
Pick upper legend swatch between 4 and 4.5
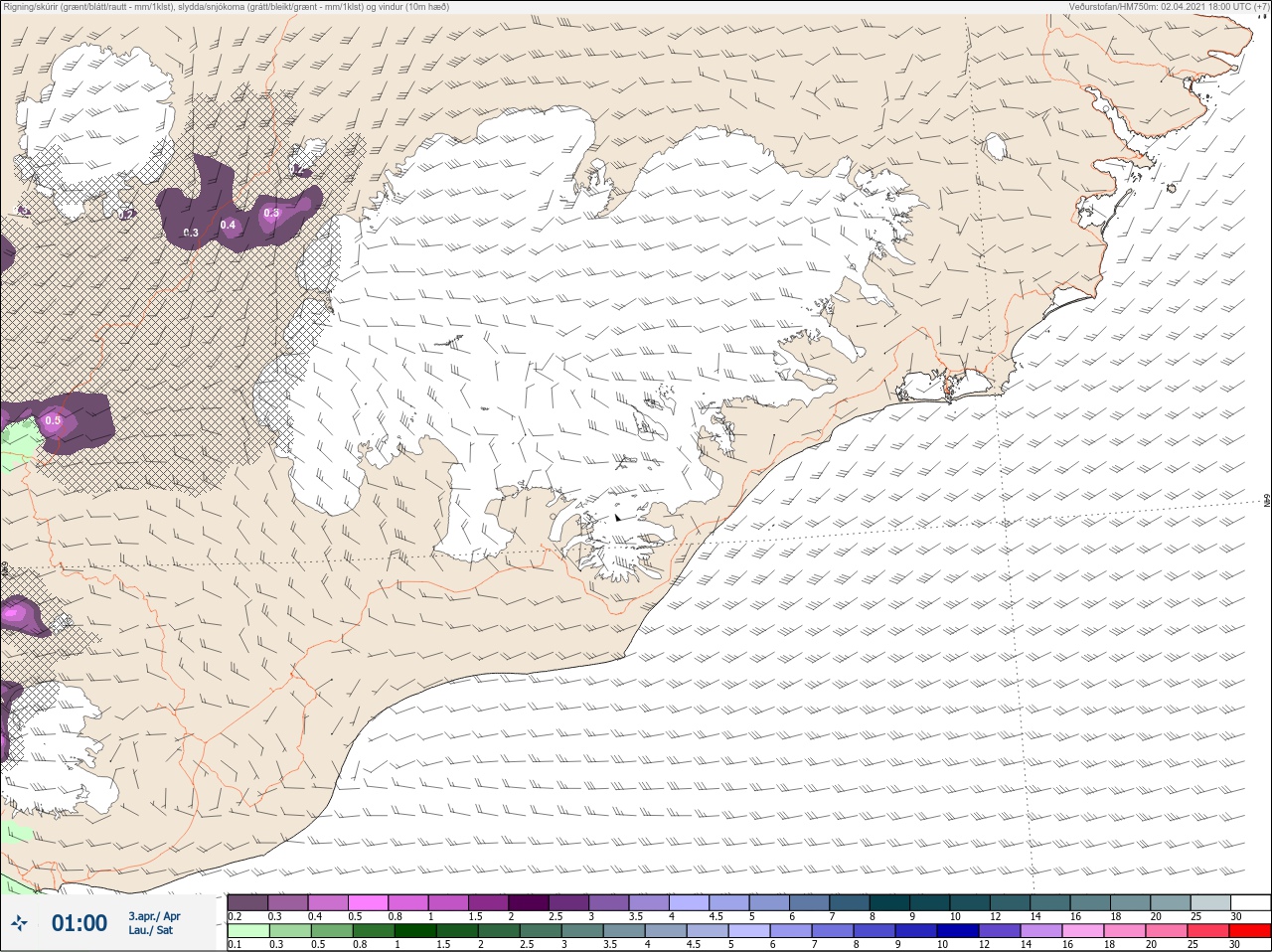(689, 902)
